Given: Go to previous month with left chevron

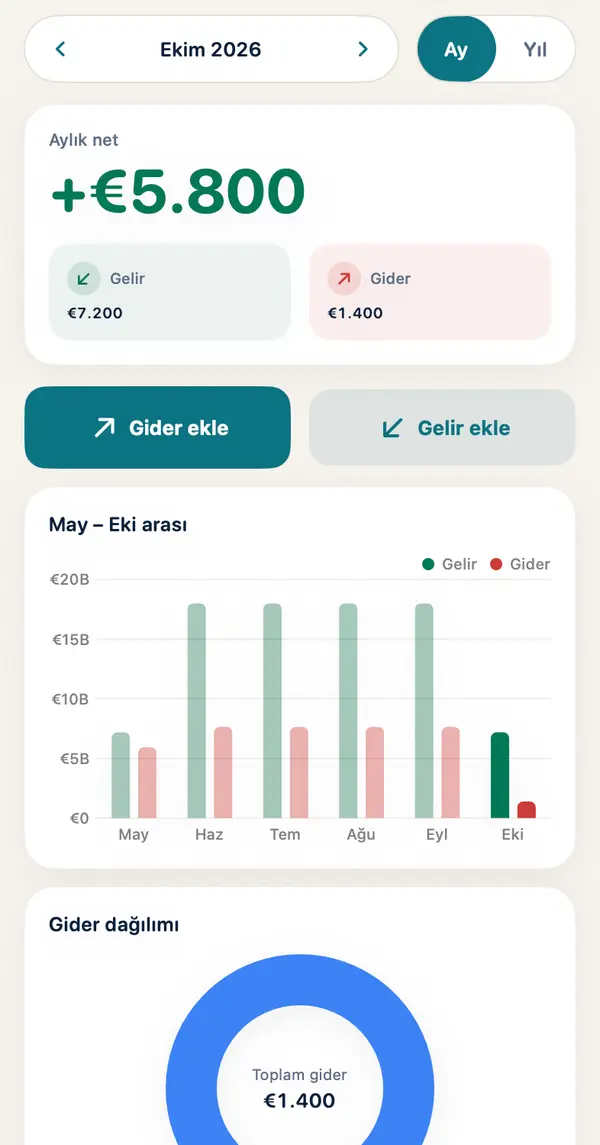Looking at the screenshot, I should (61, 49).
